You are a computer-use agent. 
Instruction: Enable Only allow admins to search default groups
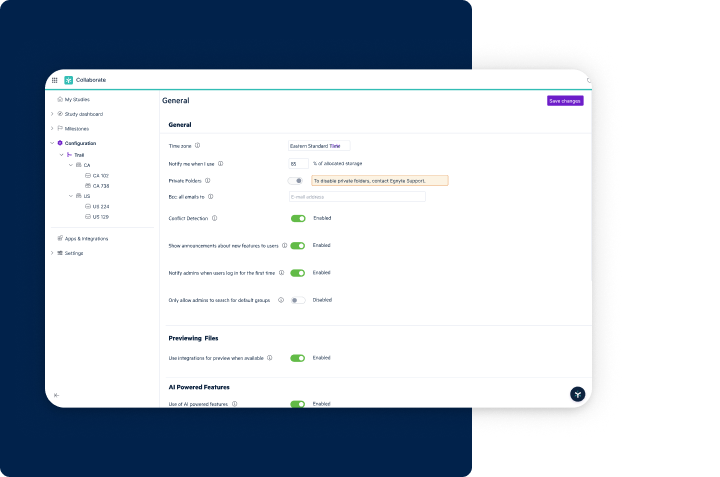click(298, 300)
